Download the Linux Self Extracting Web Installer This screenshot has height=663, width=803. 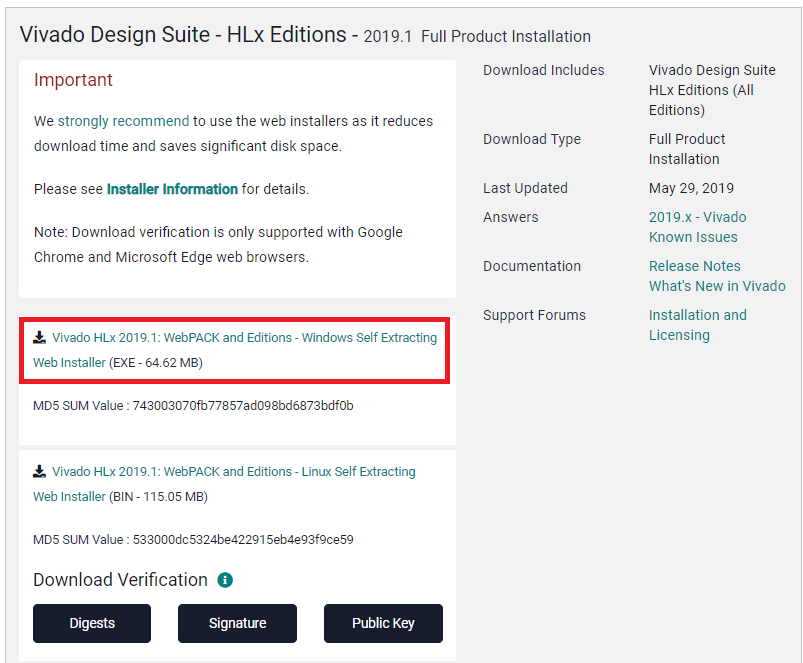point(233,472)
